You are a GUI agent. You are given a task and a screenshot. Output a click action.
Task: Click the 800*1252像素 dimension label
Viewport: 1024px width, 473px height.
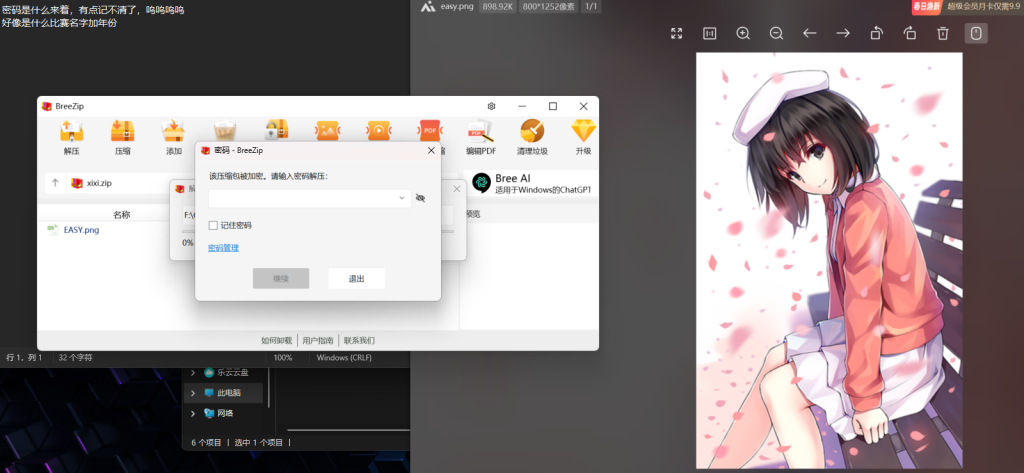point(547,7)
